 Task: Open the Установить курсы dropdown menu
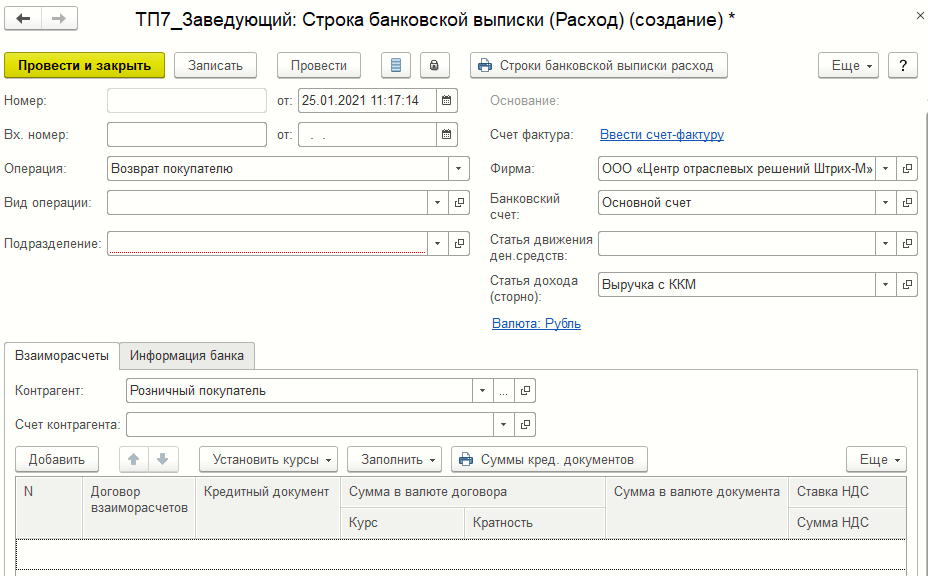point(268,459)
